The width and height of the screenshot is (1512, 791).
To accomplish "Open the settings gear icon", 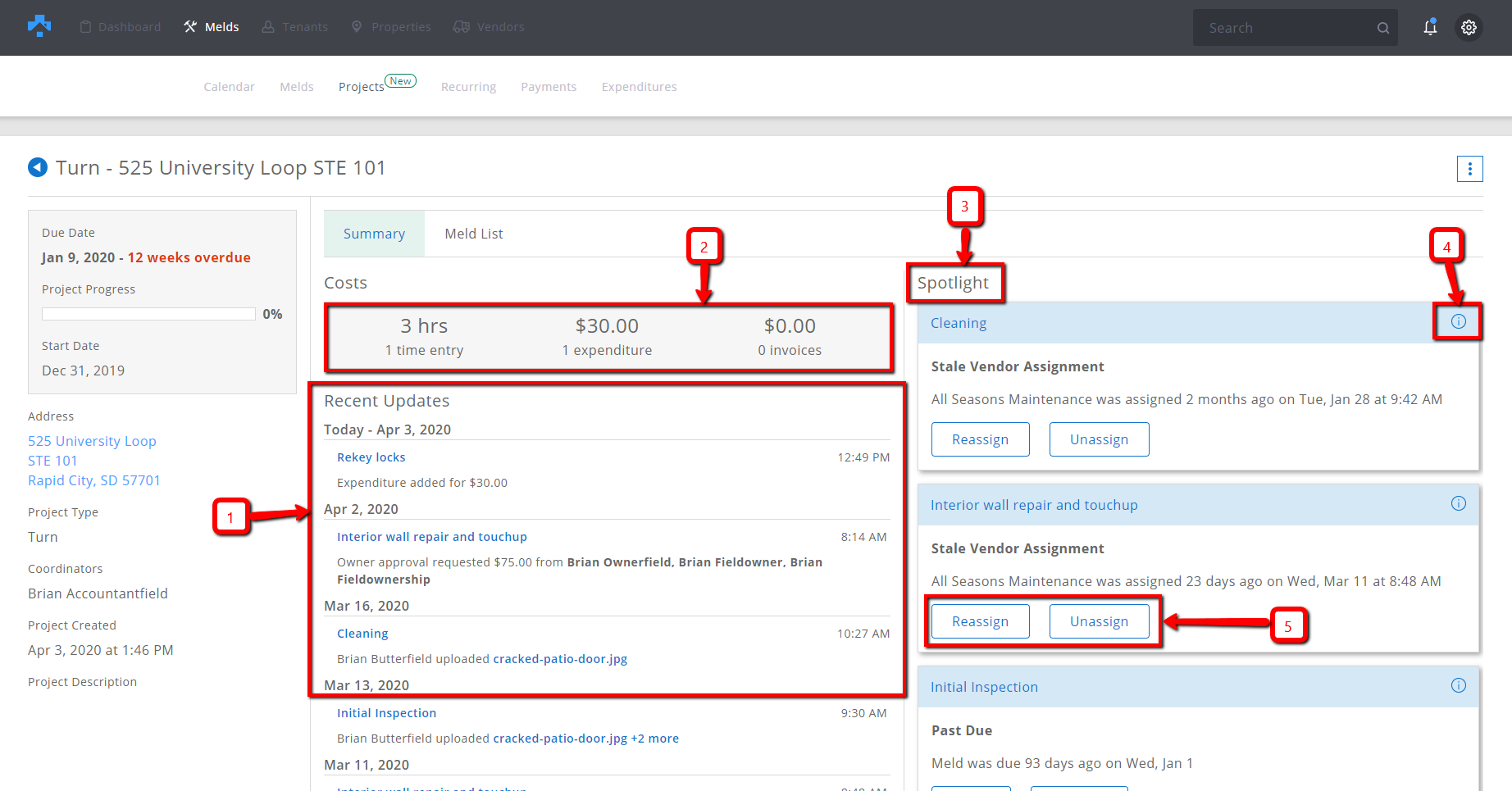I will point(1469,27).
